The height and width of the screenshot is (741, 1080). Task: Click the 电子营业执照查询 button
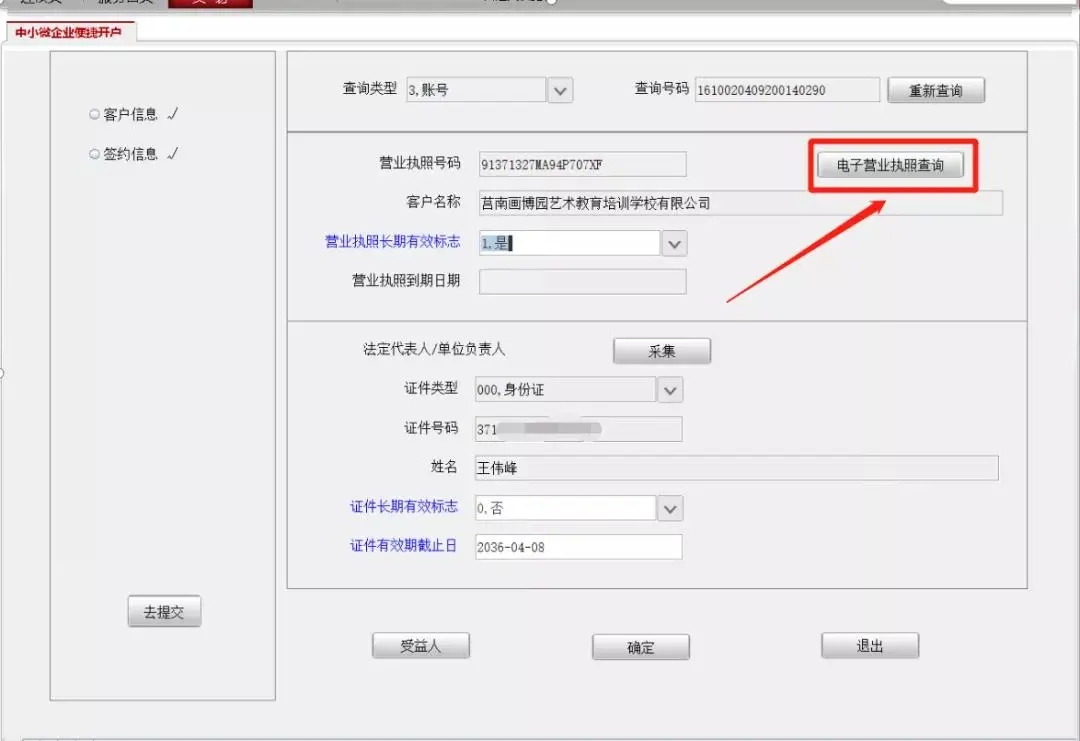pos(890,165)
